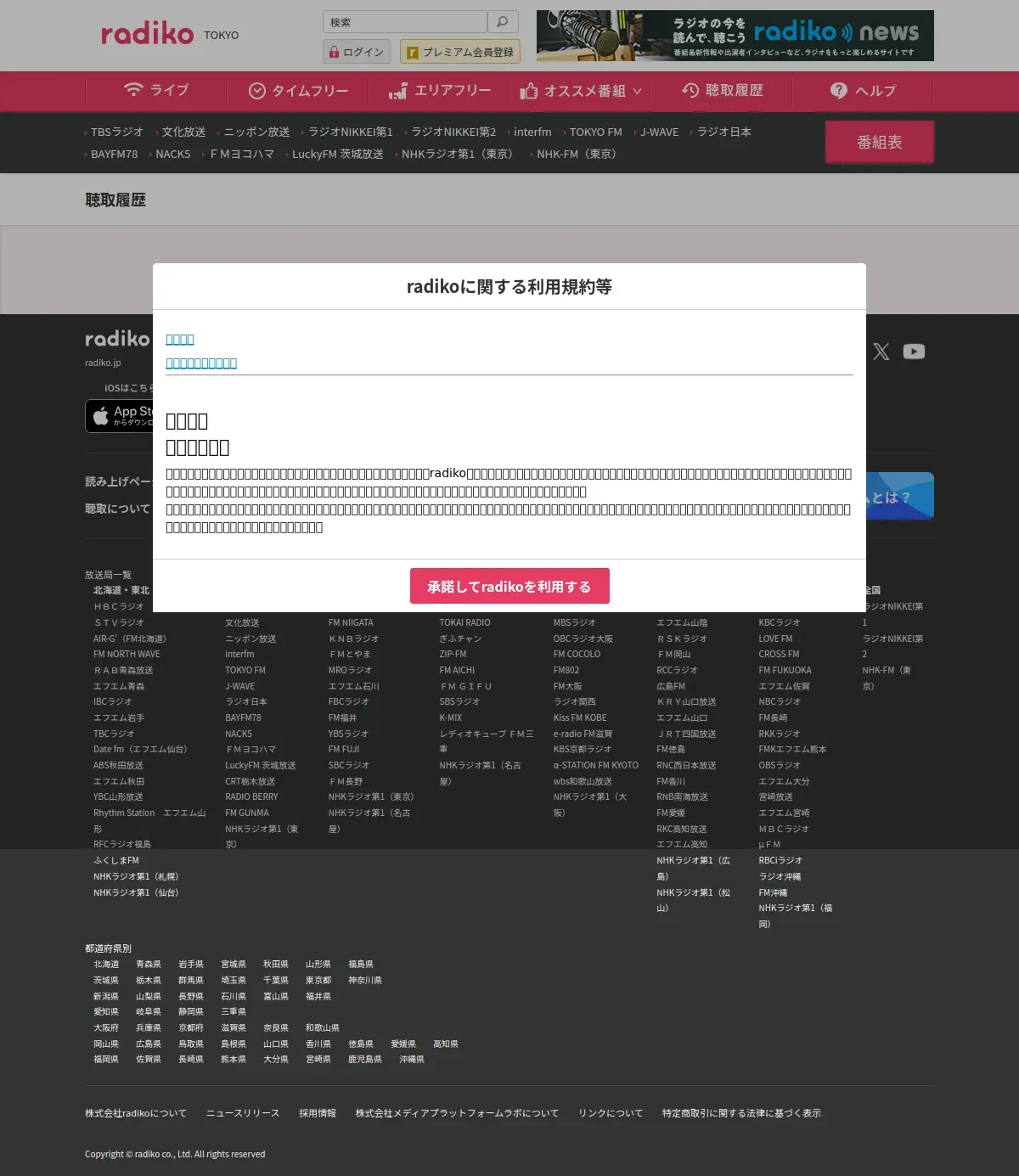Open CROSS FM footer link
Image resolution: width=1019 pixels, height=1176 pixels.
(x=779, y=655)
